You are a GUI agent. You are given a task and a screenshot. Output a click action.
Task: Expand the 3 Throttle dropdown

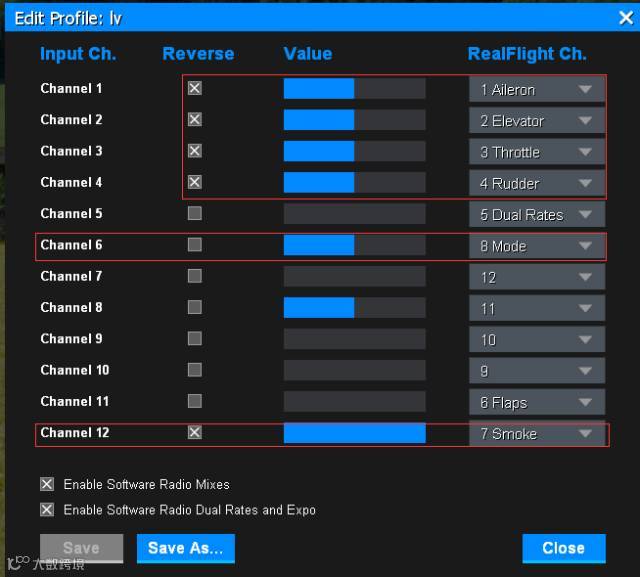(x=537, y=152)
